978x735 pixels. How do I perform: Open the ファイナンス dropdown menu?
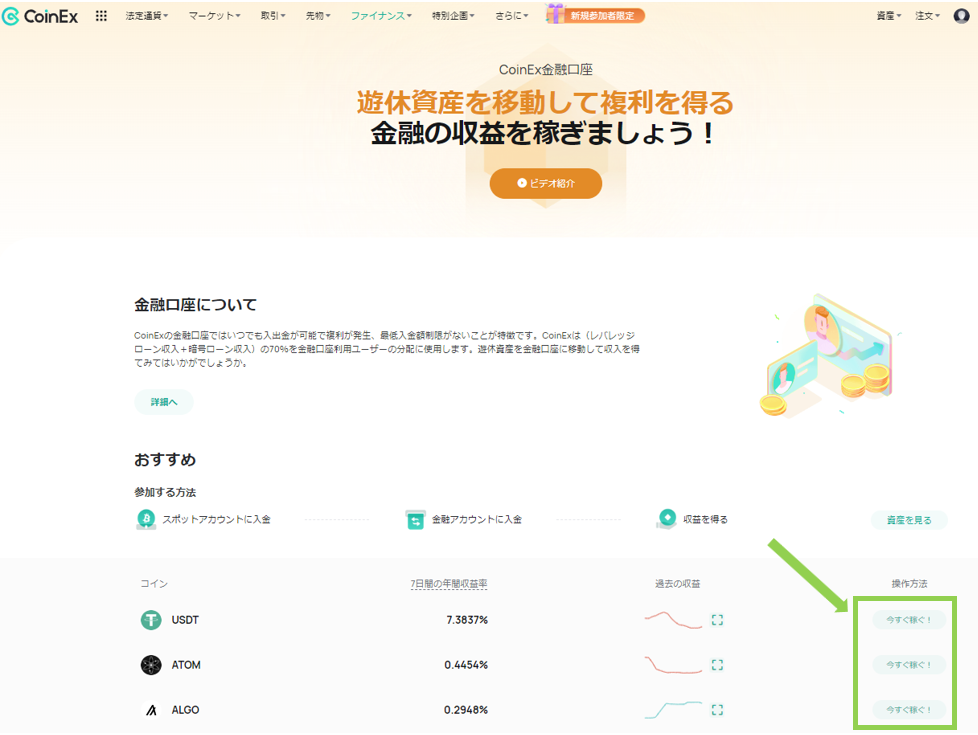pos(381,16)
